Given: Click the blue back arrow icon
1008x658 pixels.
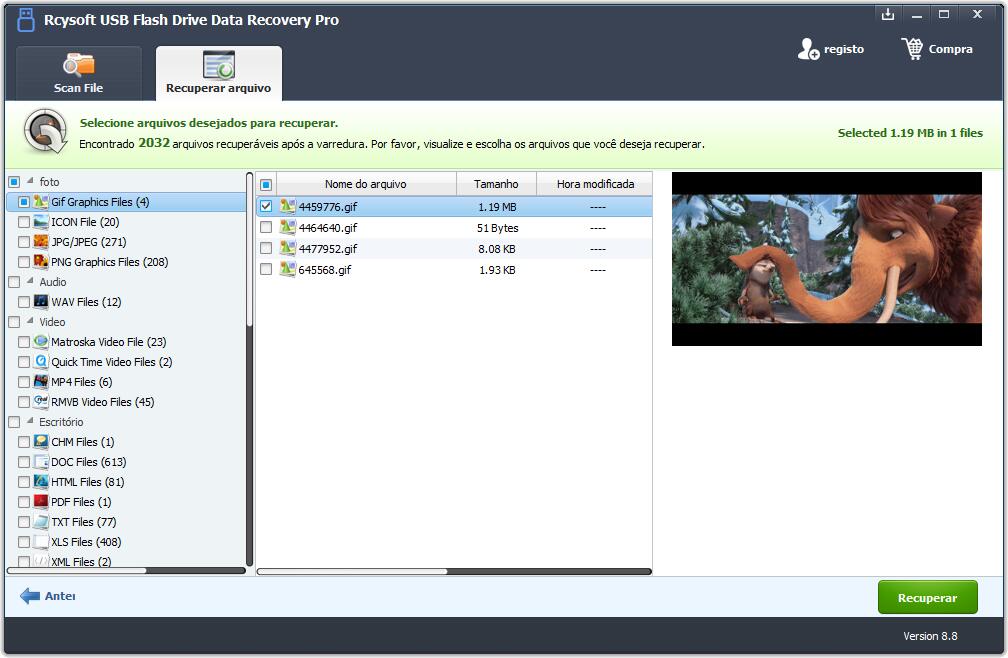Looking at the screenshot, I should click(x=30, y=596).
